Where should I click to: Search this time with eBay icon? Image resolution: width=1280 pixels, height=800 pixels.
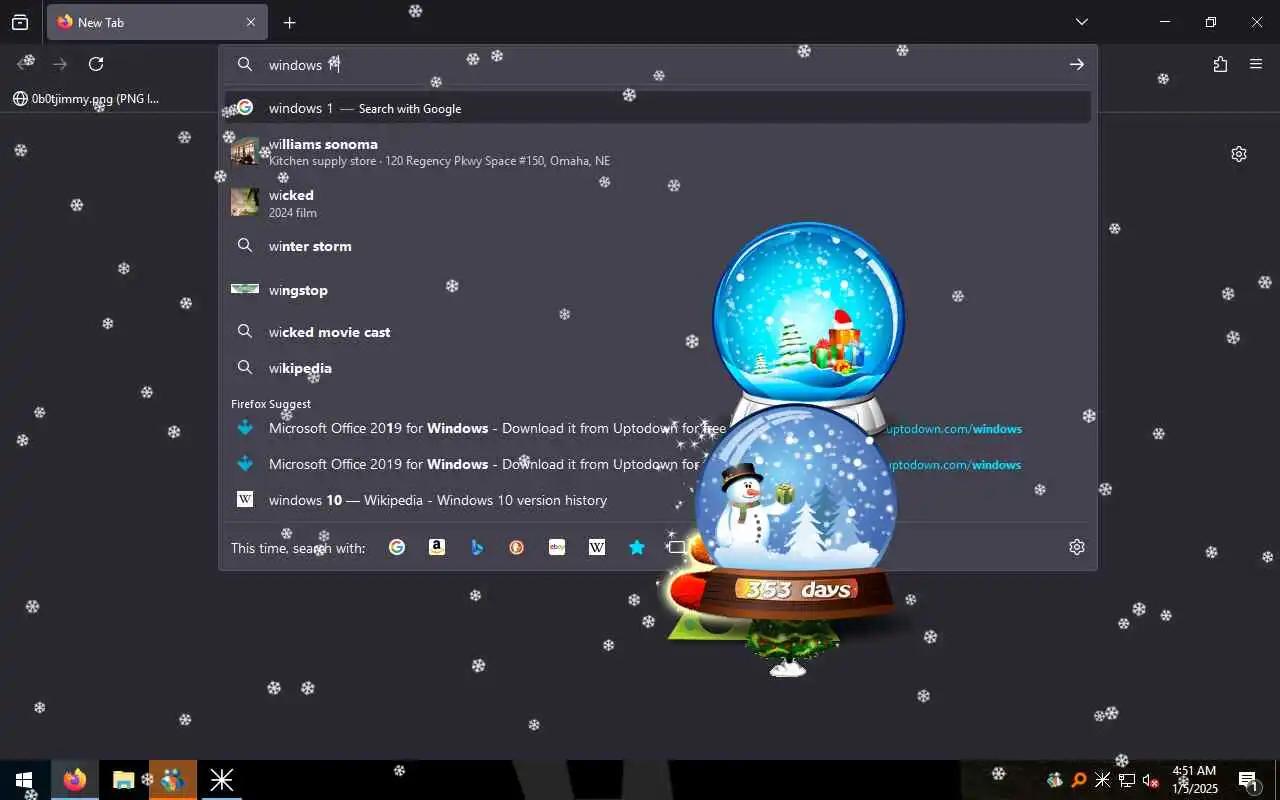point(557,547)
